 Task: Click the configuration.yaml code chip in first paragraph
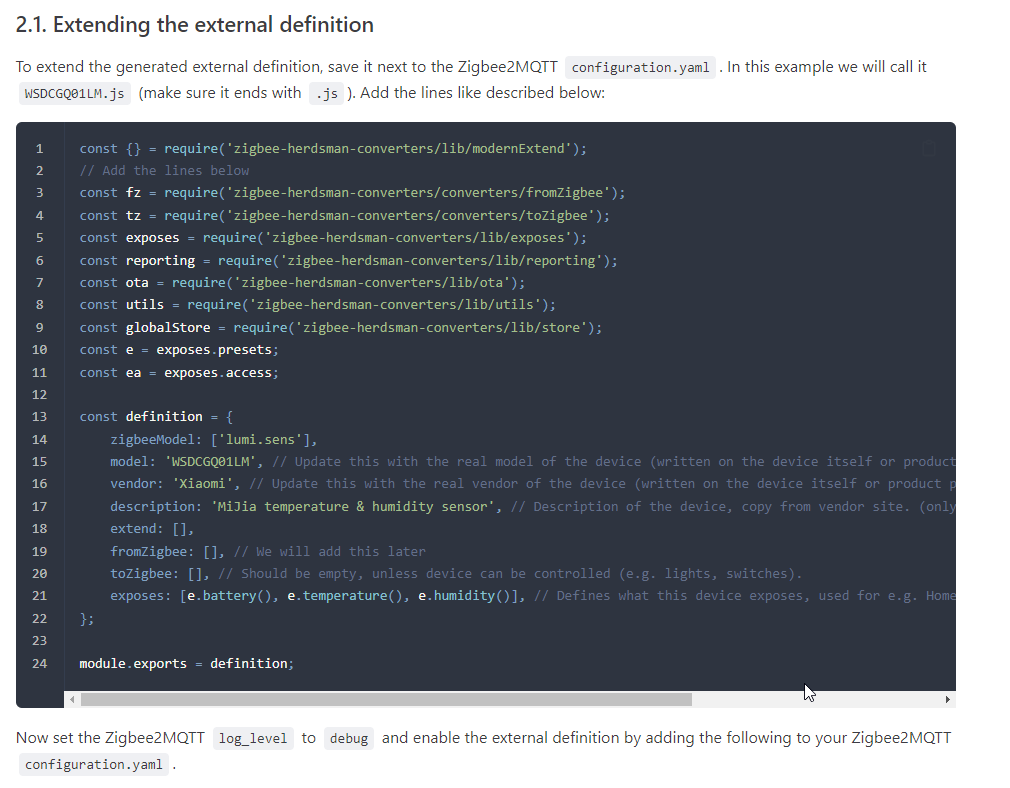[640, 68]
